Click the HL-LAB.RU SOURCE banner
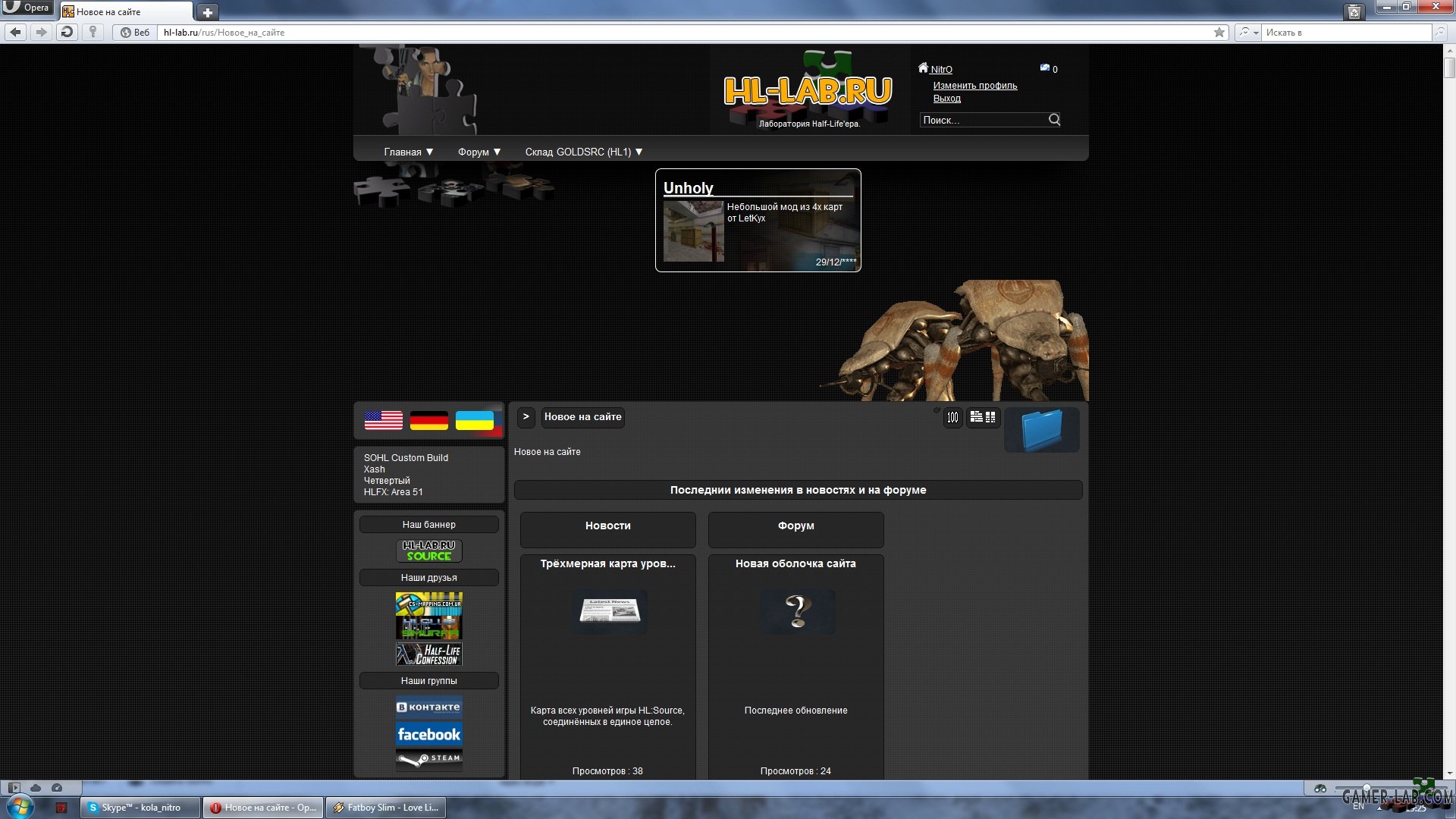This screenshot has height=819, width=1456. pos(429,551)
